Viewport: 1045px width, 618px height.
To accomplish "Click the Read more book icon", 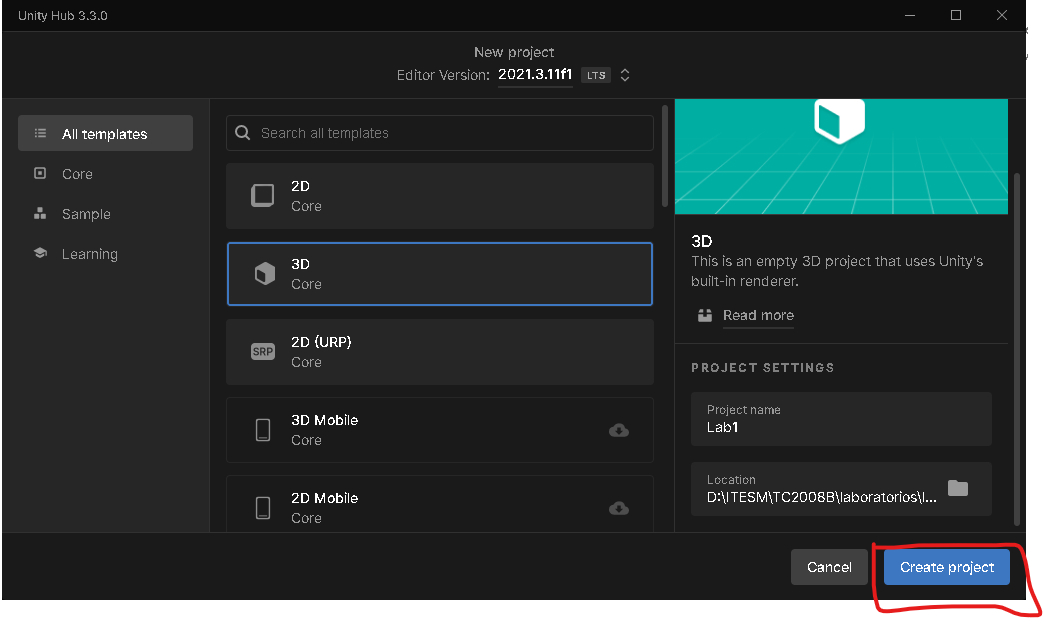I will click(x=706, y=315).
